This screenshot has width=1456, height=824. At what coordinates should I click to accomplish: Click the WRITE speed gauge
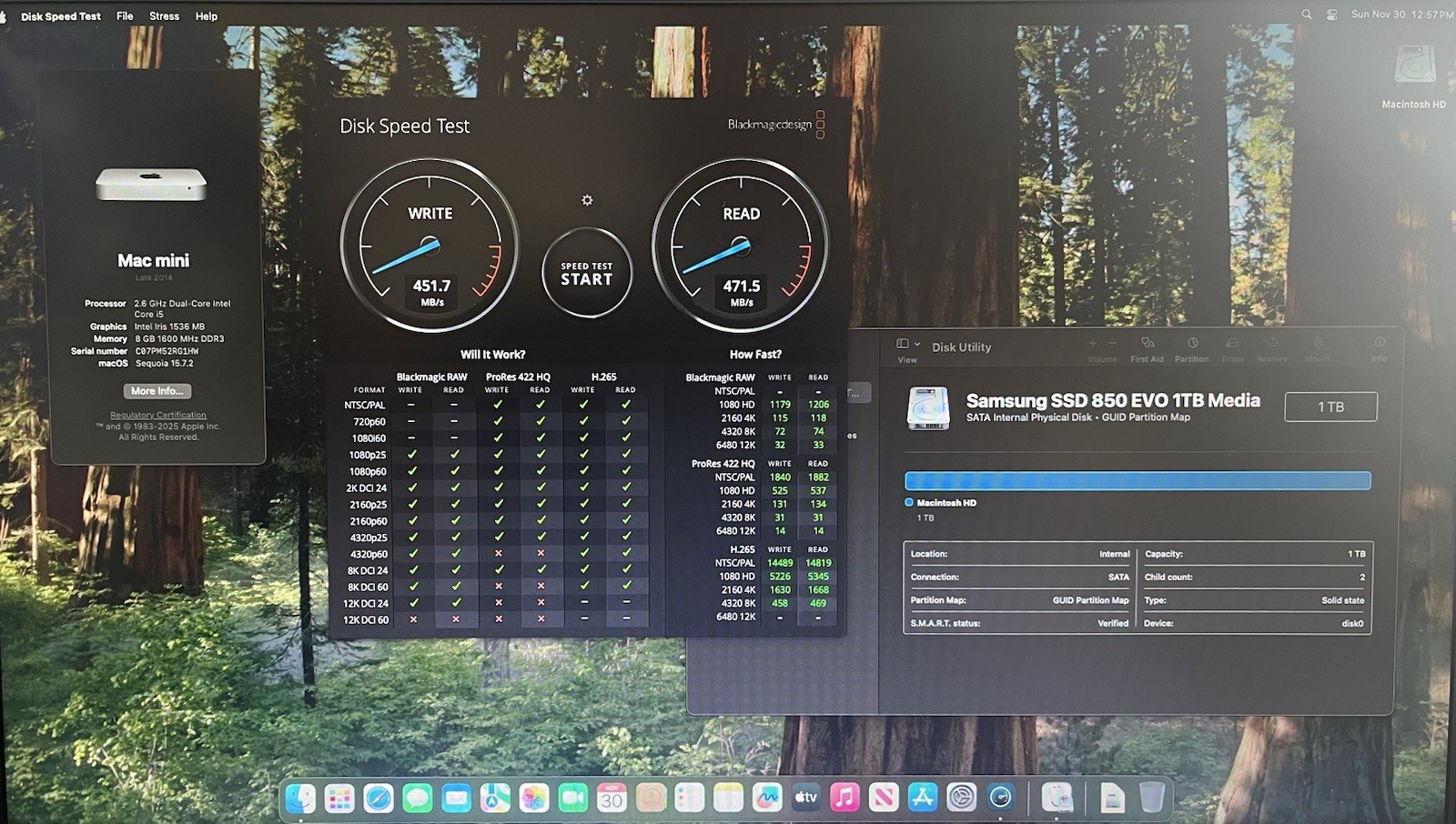tap(430, 247)
